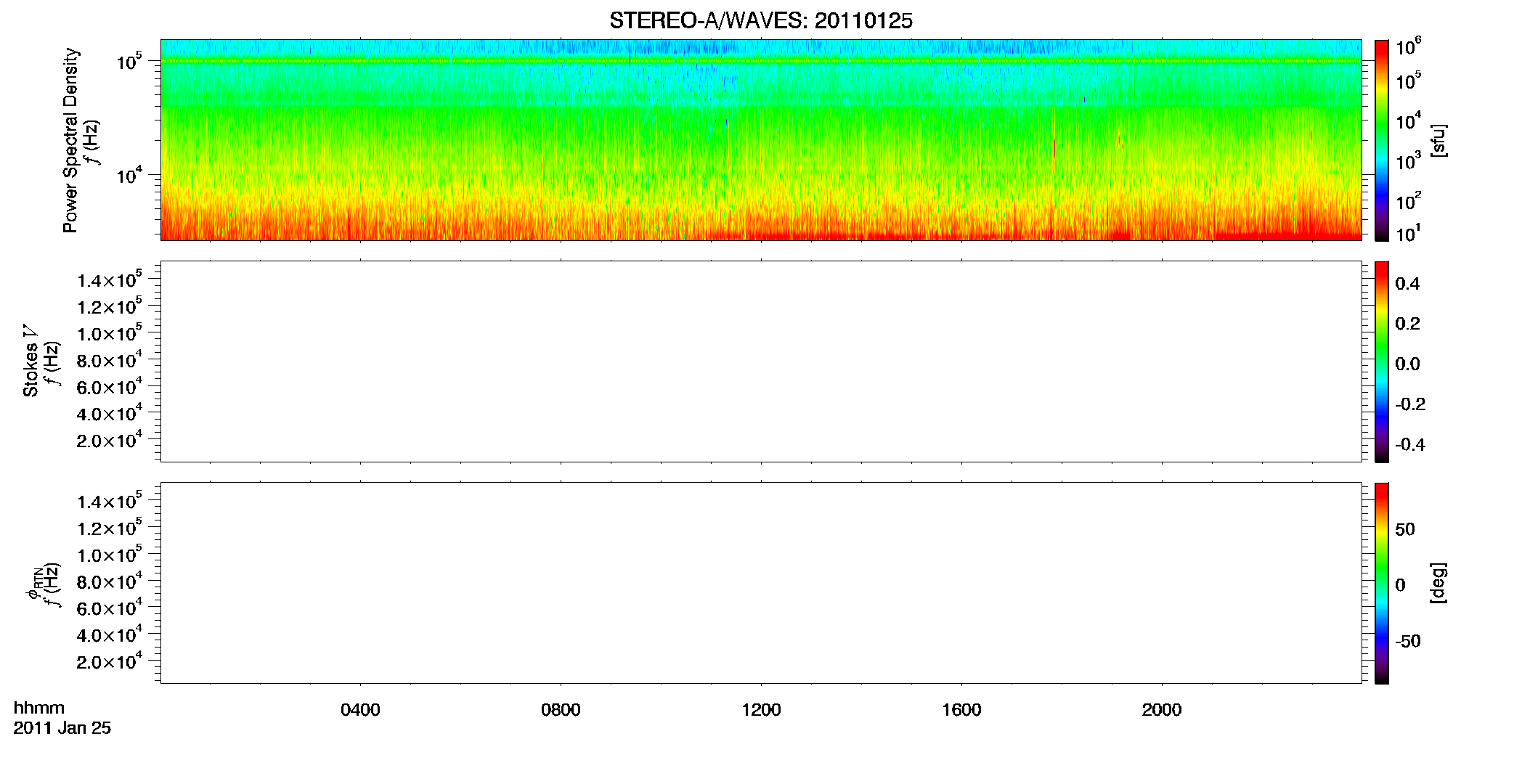
Task: Click the Power Spectral Density color bar
Action: point(1381,140)
